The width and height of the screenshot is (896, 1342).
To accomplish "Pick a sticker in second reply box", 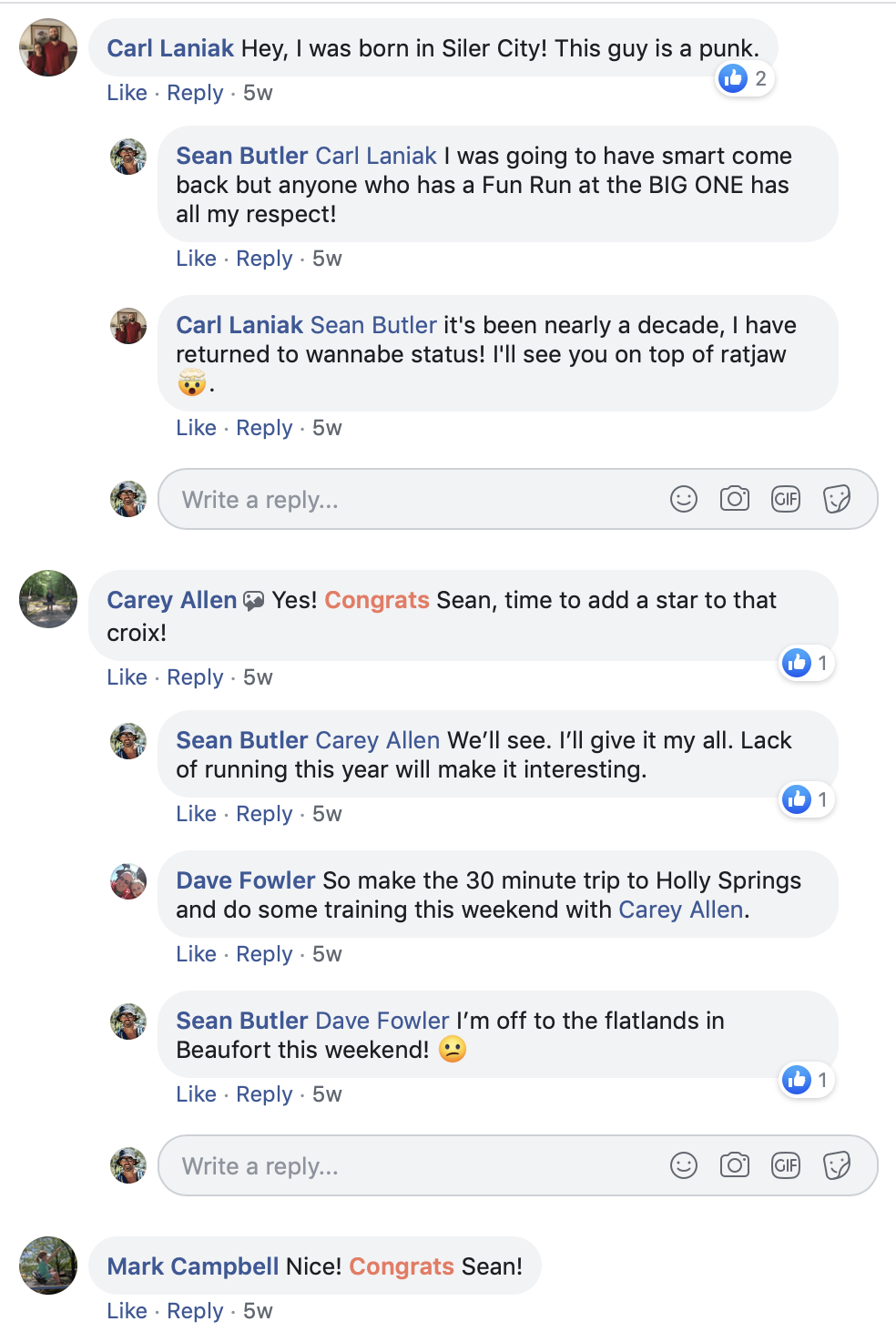I will 836,1165.
